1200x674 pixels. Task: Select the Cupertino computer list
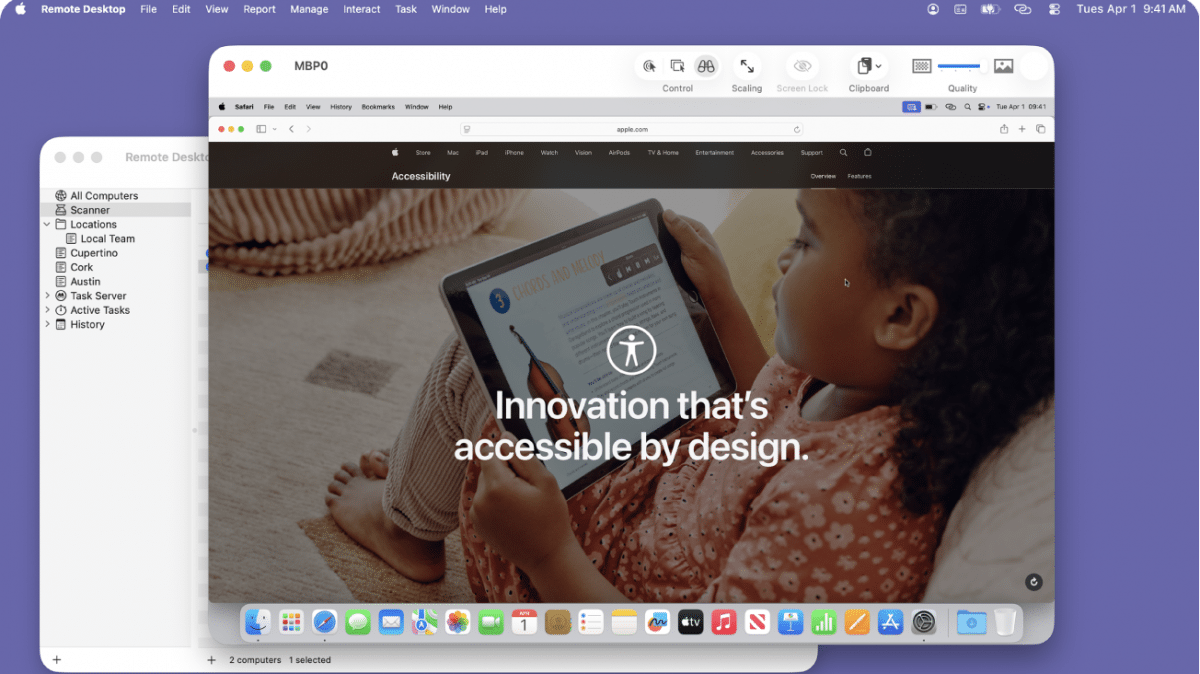click(x=93, y=253)
